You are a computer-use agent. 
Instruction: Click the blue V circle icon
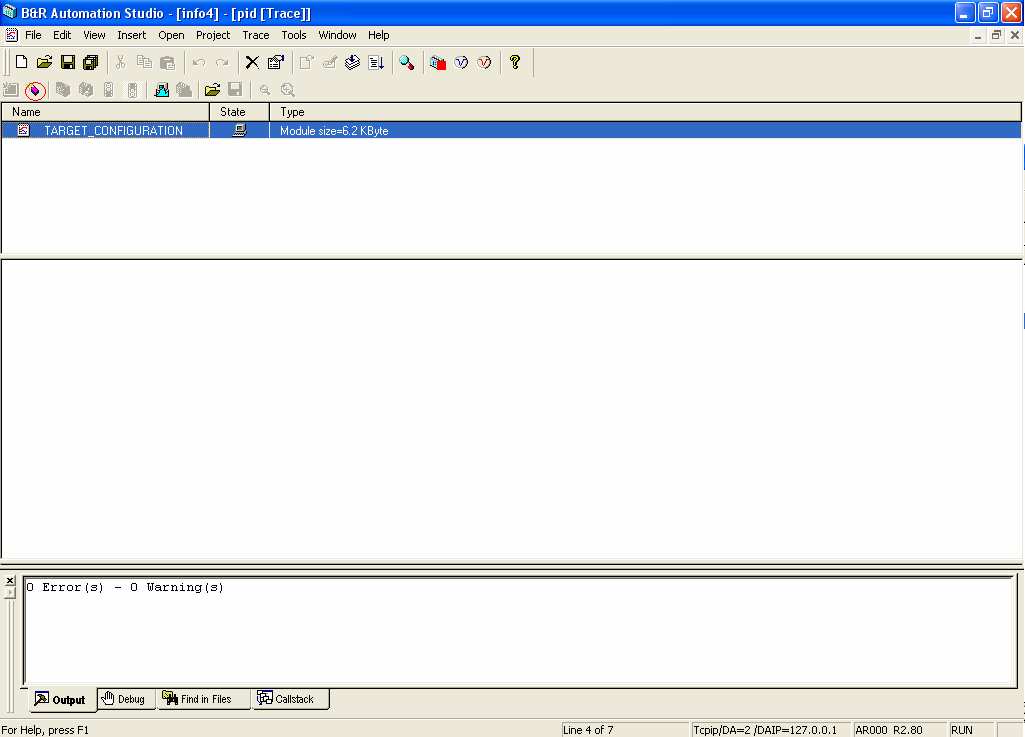click(x=461, y=62)
